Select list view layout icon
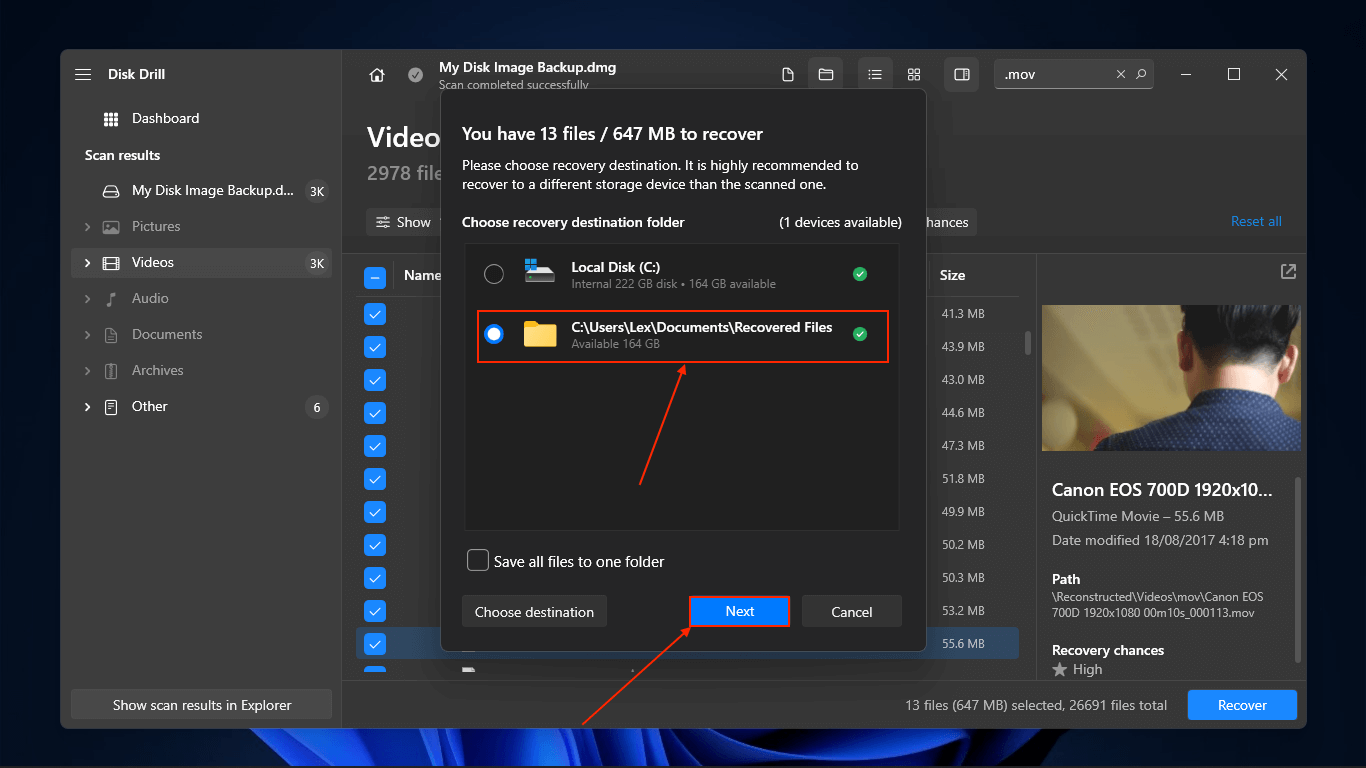The width and height of the screenshot is (1366, 768). tap(875, 75)
